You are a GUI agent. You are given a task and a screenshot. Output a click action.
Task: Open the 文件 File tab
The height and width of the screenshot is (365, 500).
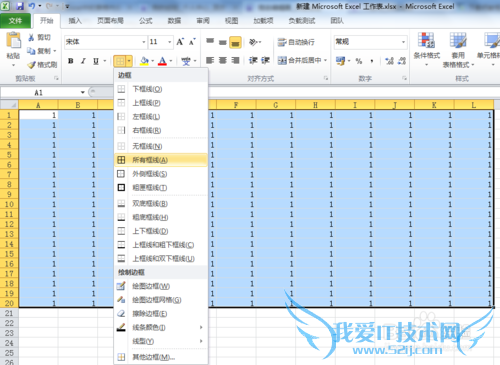tap(16, 21)
